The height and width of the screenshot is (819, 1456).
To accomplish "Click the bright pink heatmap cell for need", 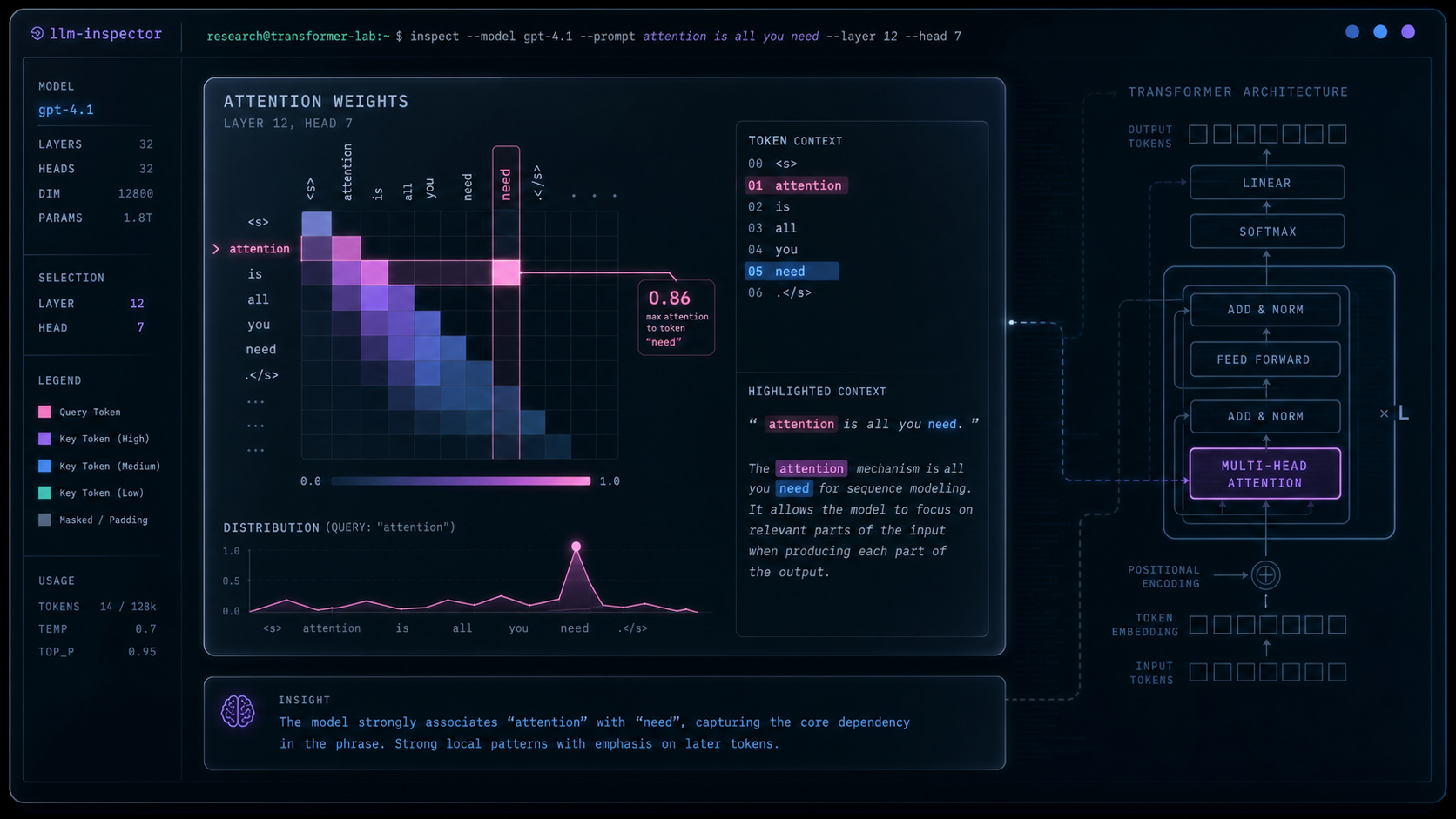I will pos(506,272).
